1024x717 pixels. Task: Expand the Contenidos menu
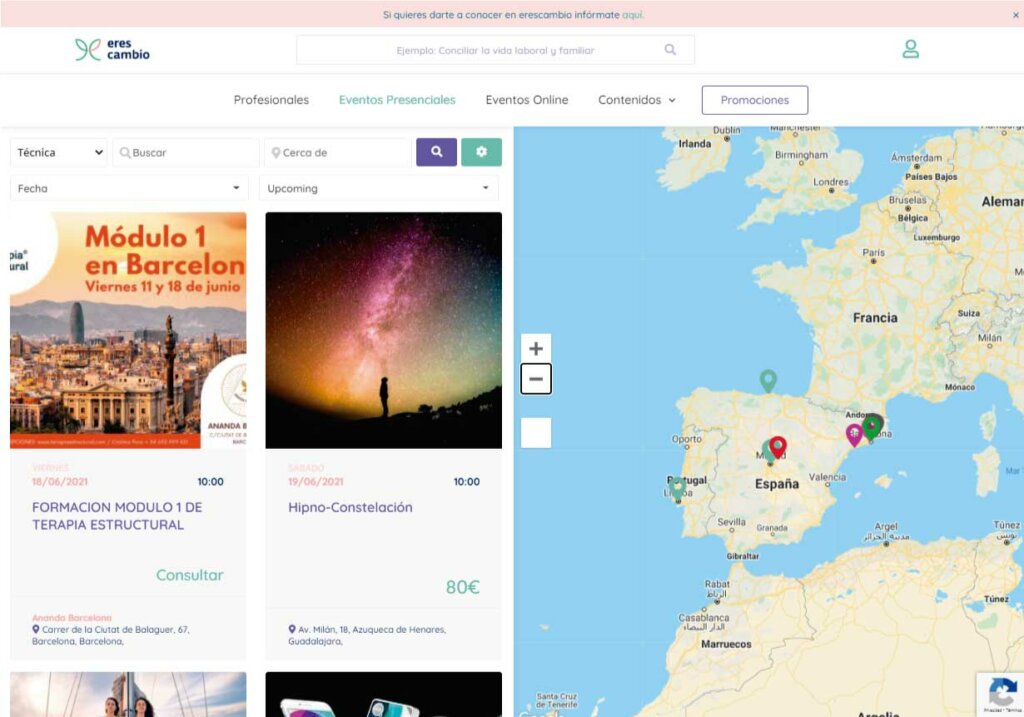637,100
